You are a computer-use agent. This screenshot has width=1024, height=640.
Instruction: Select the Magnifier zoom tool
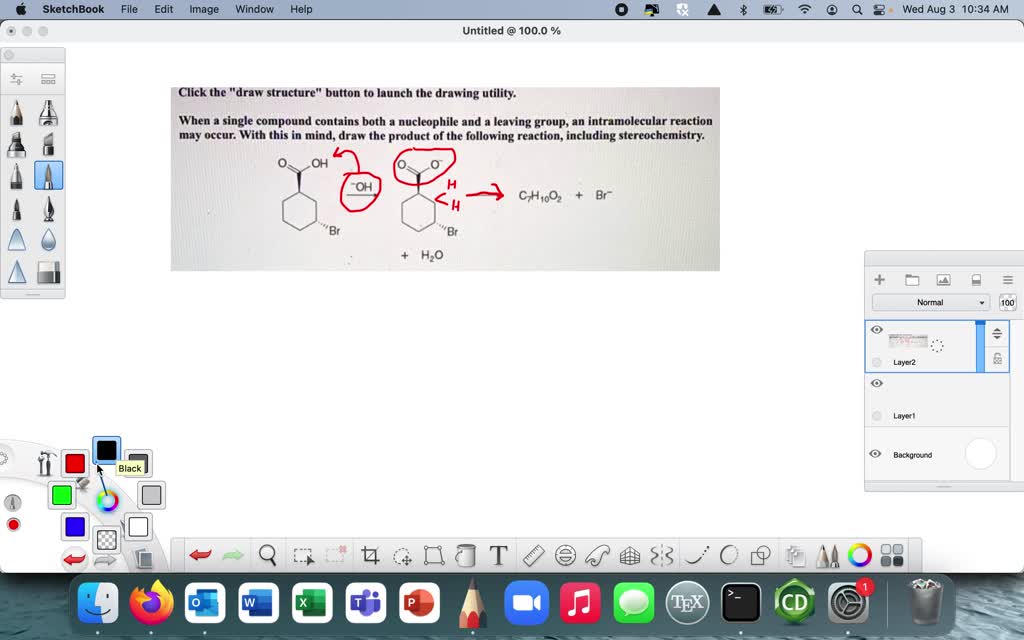[x=266, y=554]
